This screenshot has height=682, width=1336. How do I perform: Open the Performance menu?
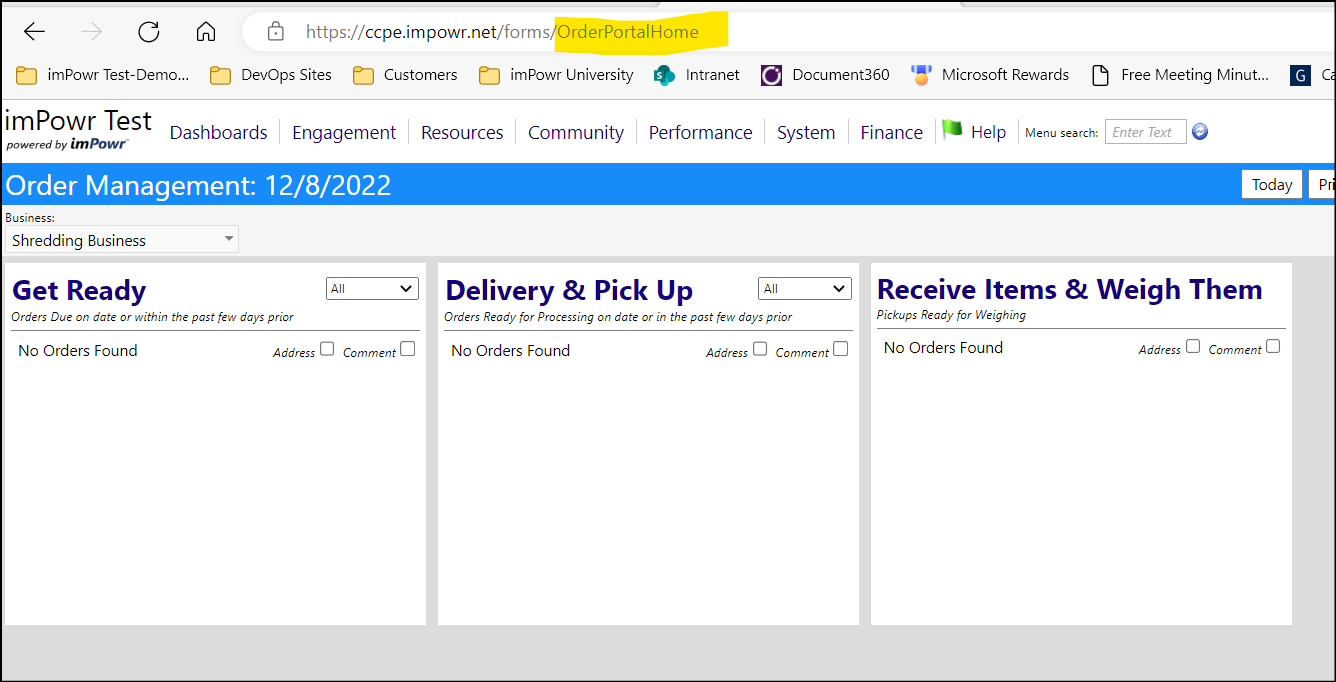coord(700,132)
